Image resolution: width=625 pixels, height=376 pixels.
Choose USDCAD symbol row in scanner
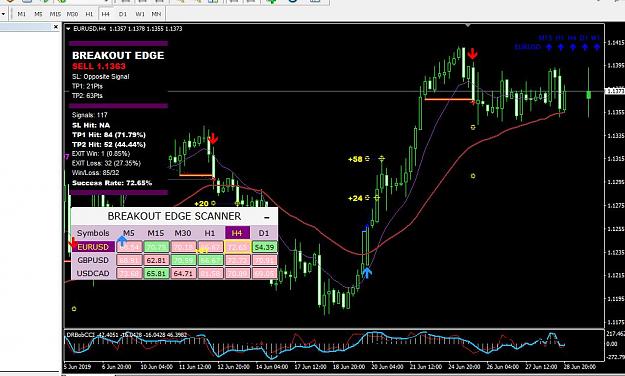click(x=93, y=273)
